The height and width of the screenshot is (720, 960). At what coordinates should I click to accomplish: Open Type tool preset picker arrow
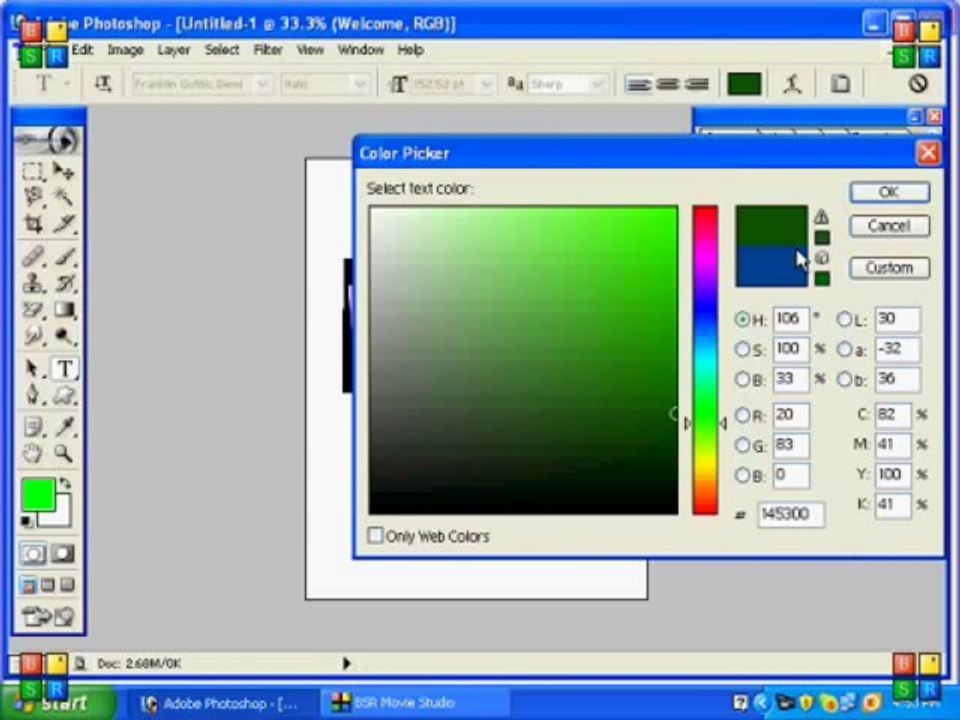point(67,83)
